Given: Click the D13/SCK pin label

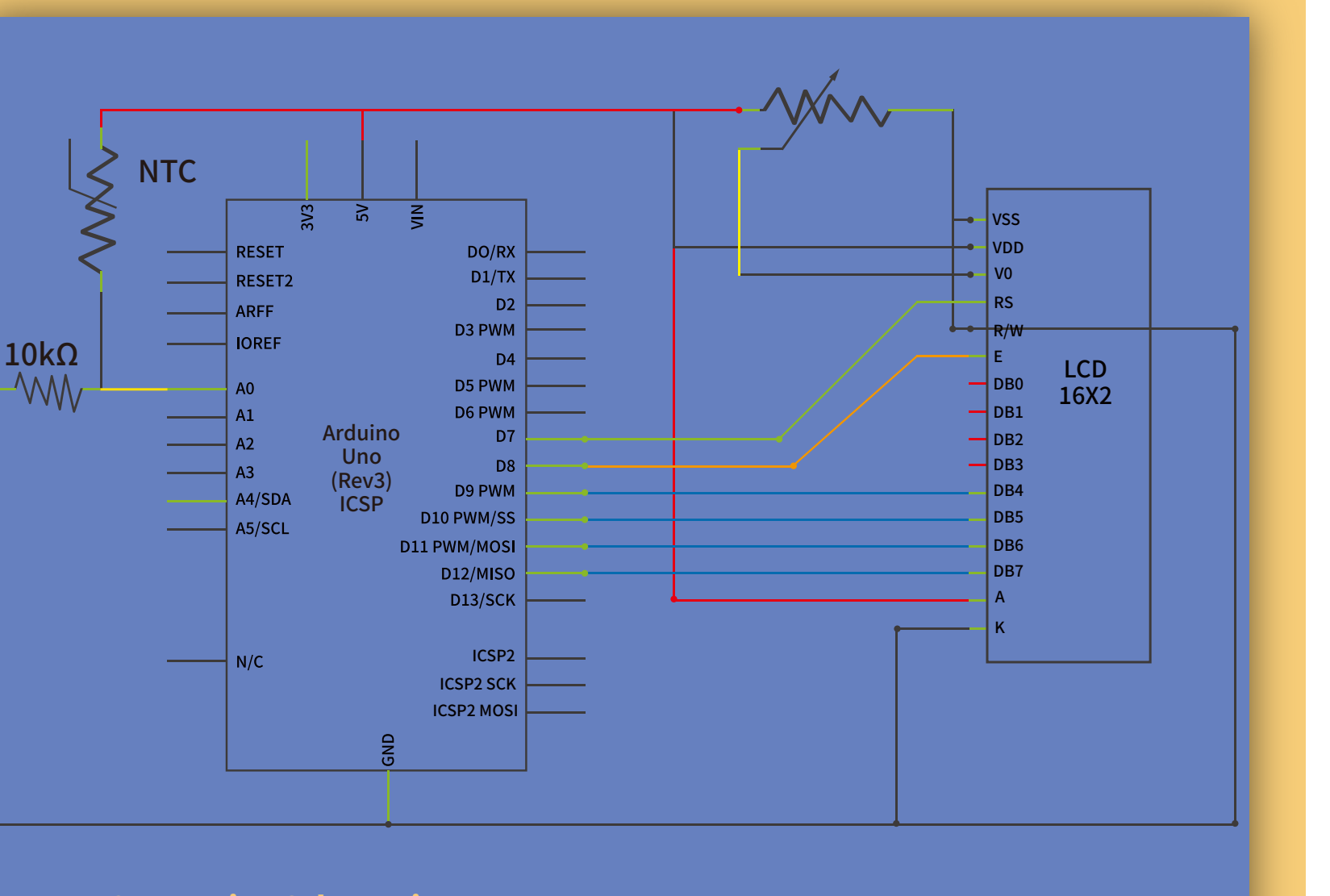Looking at the screenshot, I should tap(482, 600).
